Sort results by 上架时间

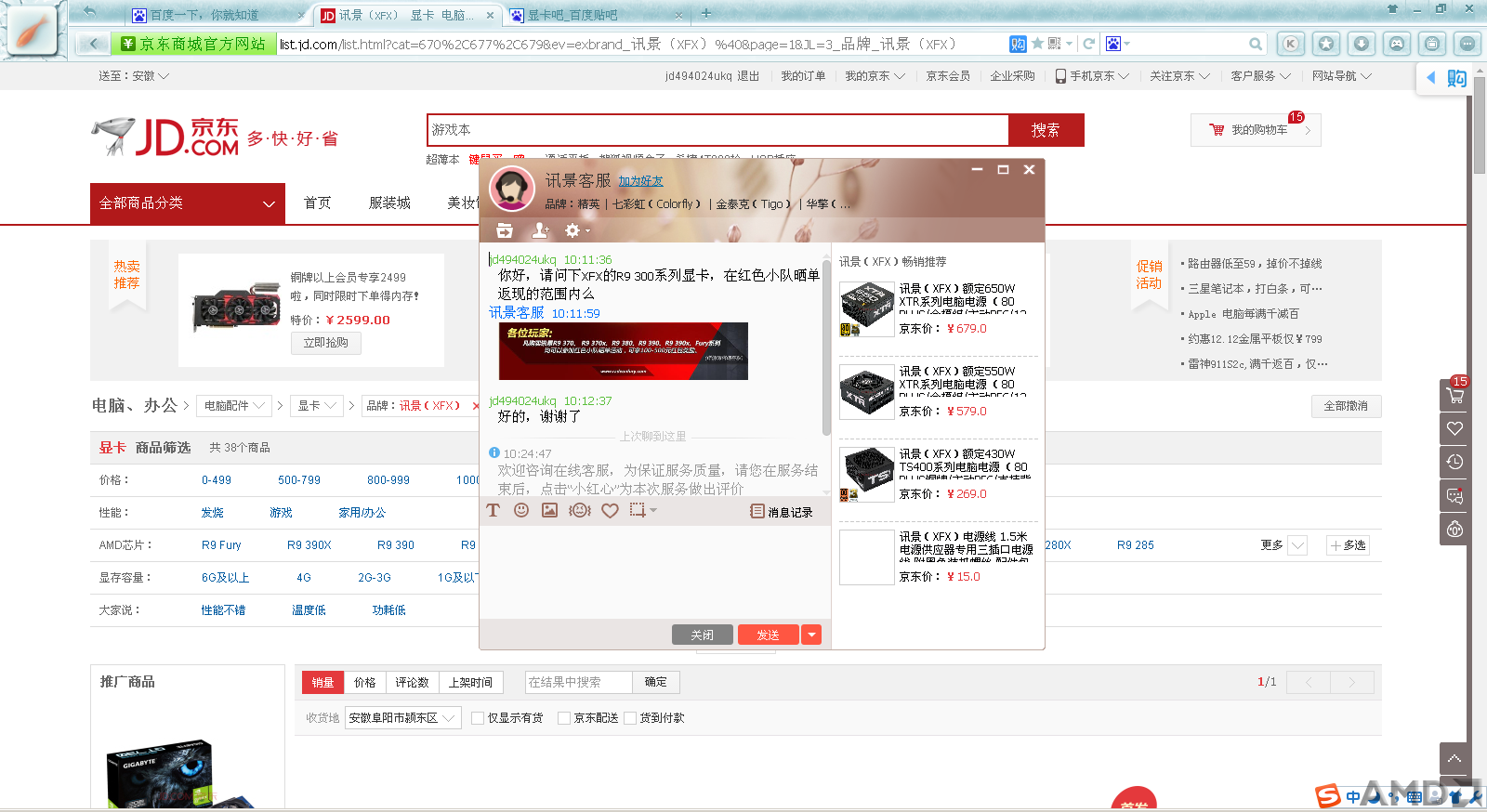click(x=470, y=682)
